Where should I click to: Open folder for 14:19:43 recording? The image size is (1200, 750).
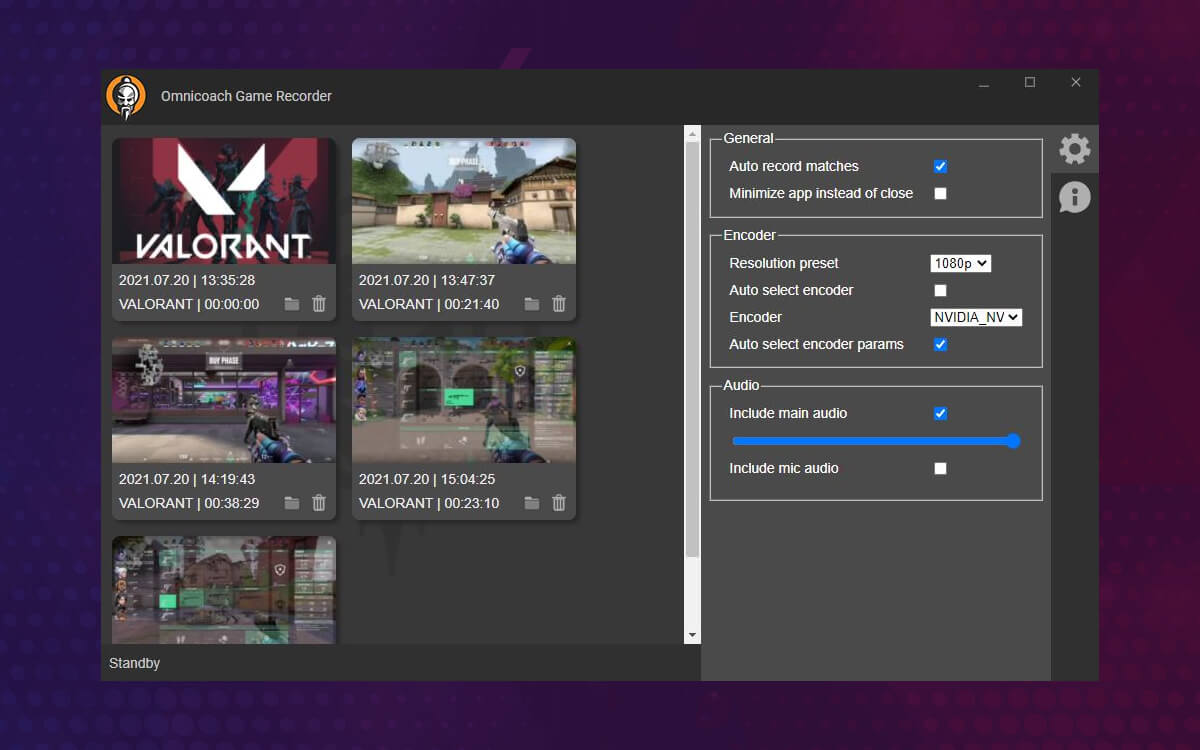click(292, 503)
